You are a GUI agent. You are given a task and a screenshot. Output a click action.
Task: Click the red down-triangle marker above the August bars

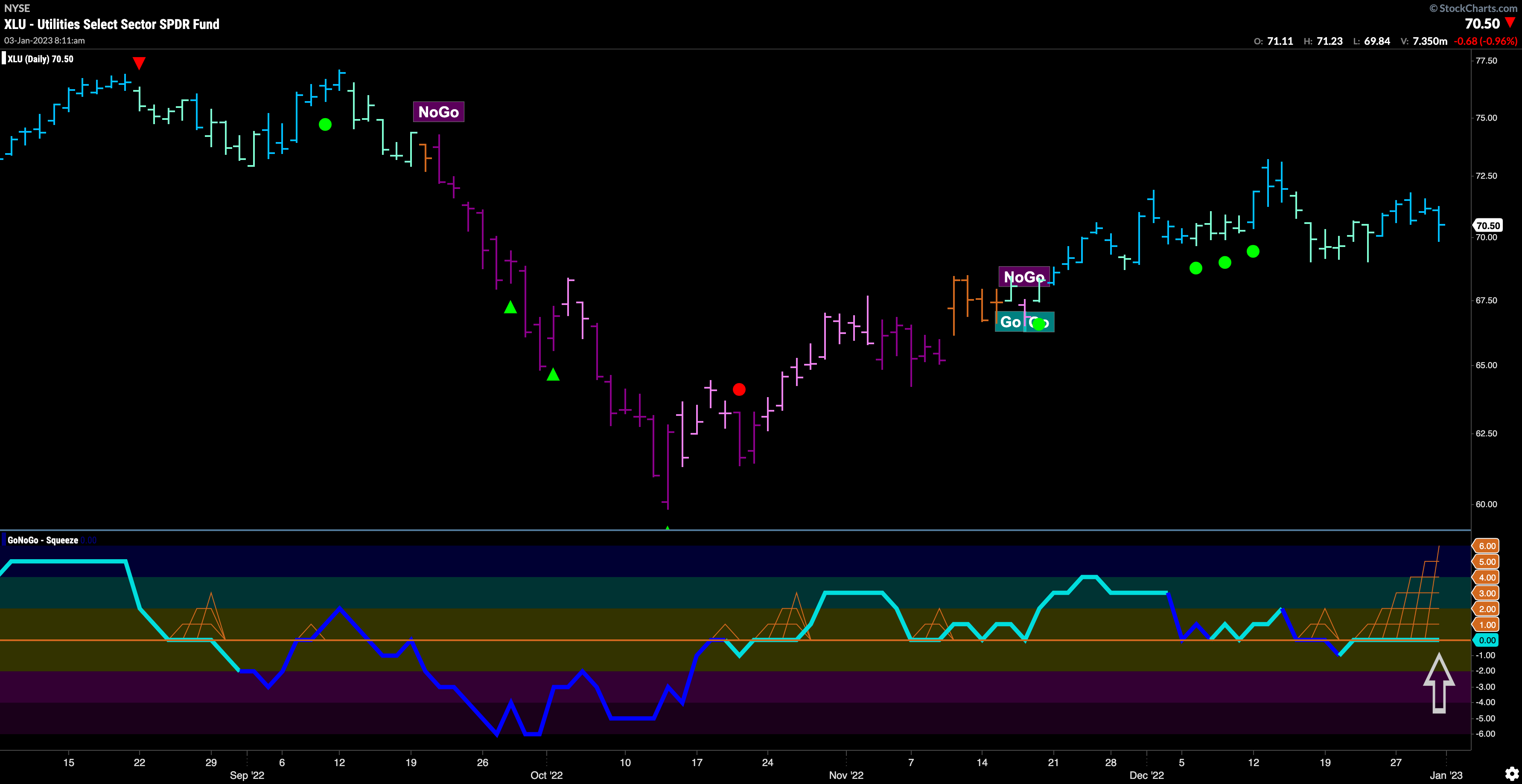139,63
